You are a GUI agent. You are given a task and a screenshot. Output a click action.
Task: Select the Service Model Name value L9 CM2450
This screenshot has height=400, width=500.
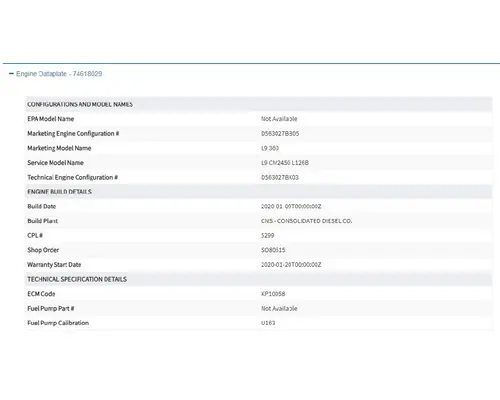[285, 163]
